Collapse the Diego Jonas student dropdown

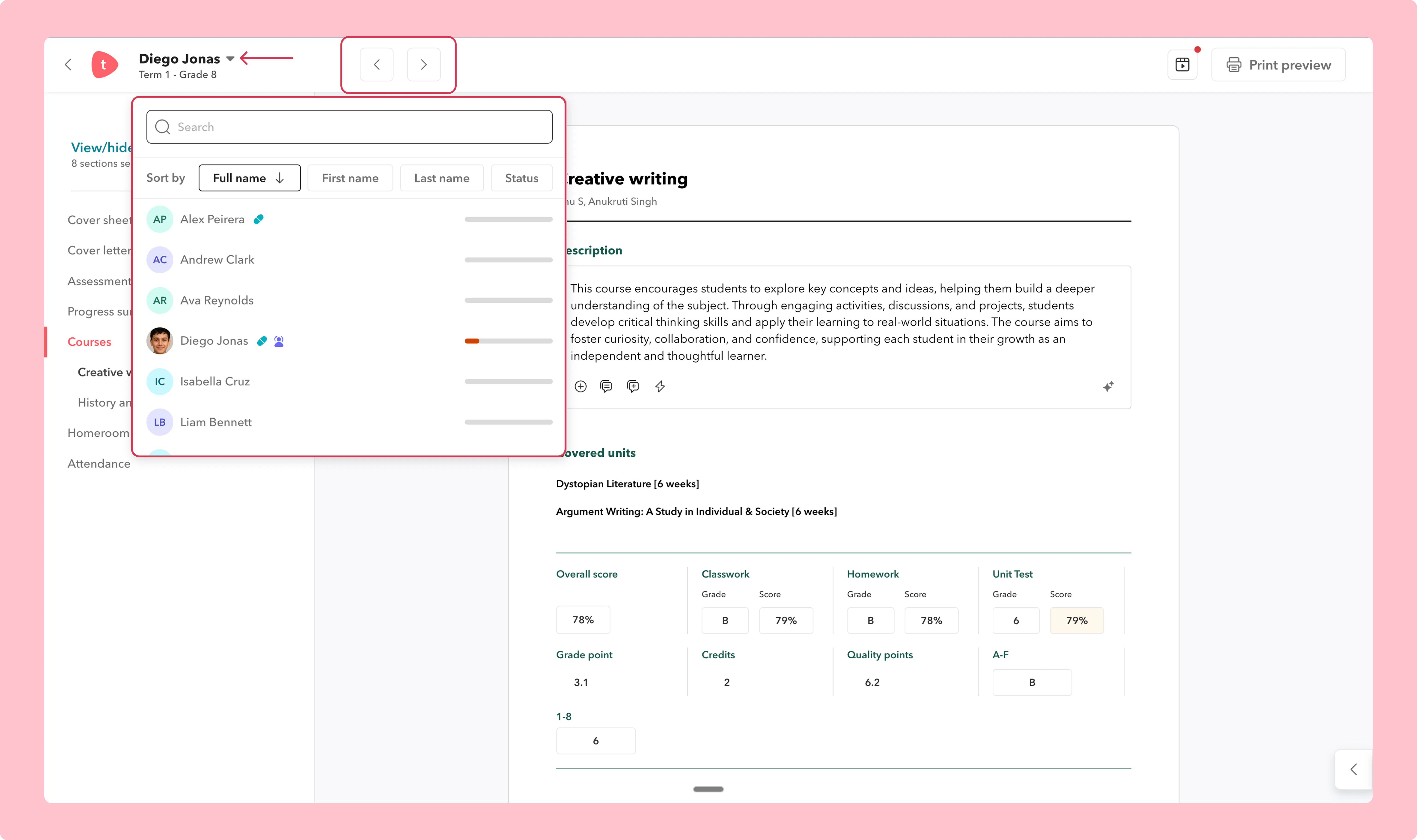coord(230,59)
